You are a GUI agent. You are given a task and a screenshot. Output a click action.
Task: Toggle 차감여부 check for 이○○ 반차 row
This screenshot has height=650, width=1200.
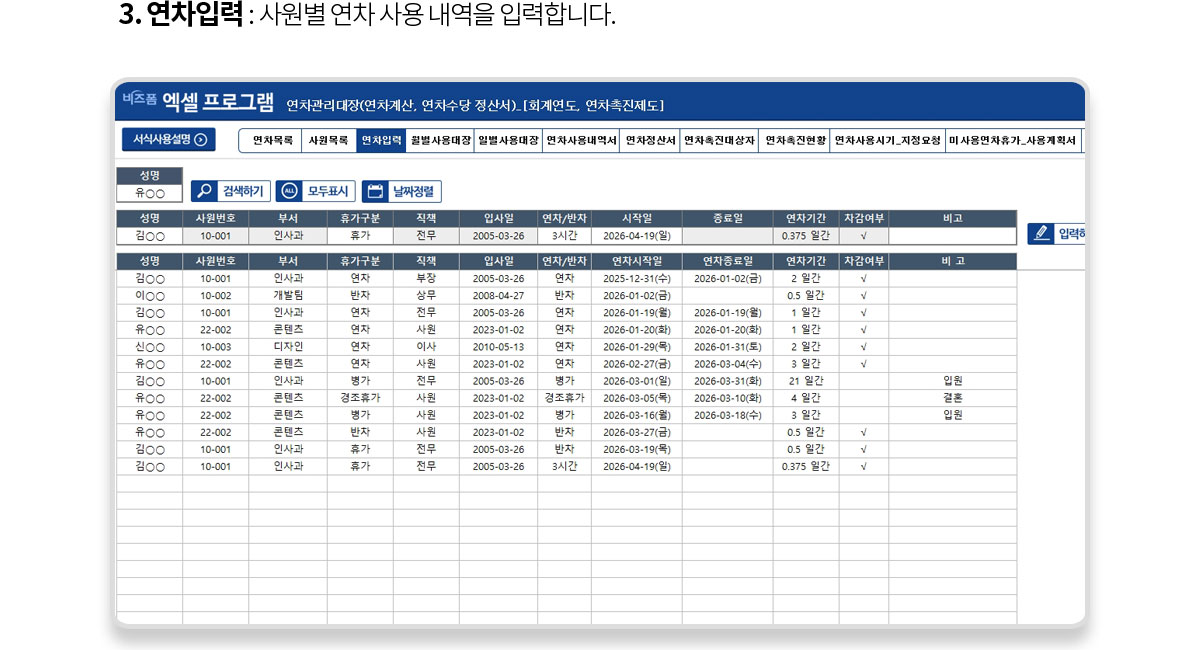pyautogui.click(x=863, y=296)
